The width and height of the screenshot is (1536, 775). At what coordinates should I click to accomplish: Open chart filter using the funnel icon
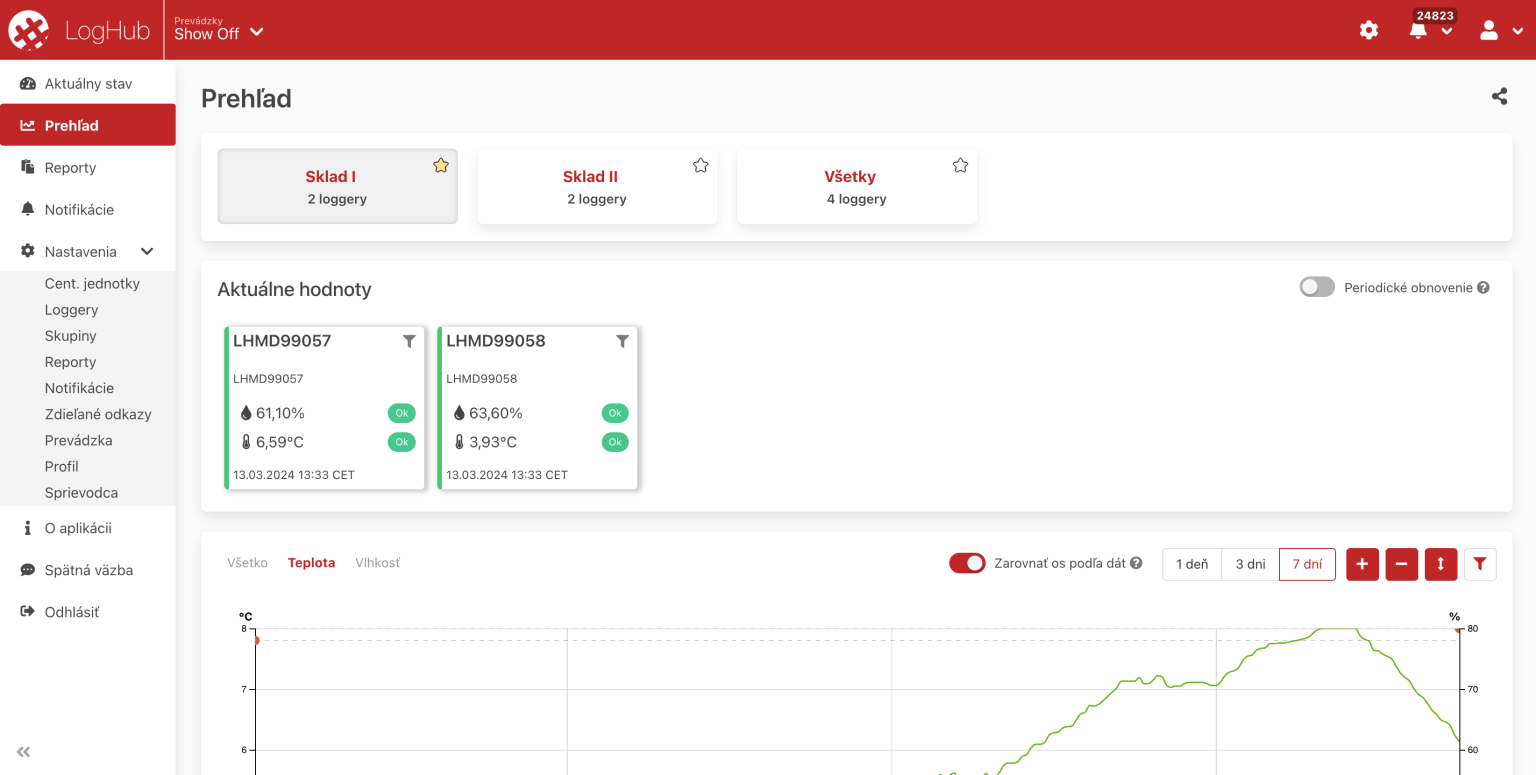1480,564
